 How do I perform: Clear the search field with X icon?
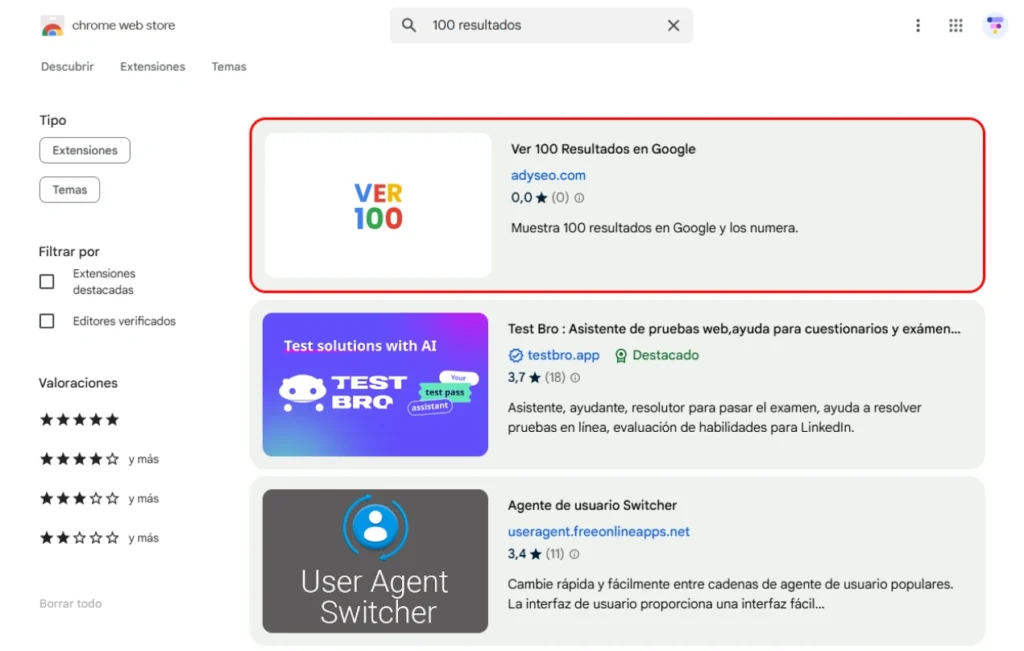tap(673, 26)
